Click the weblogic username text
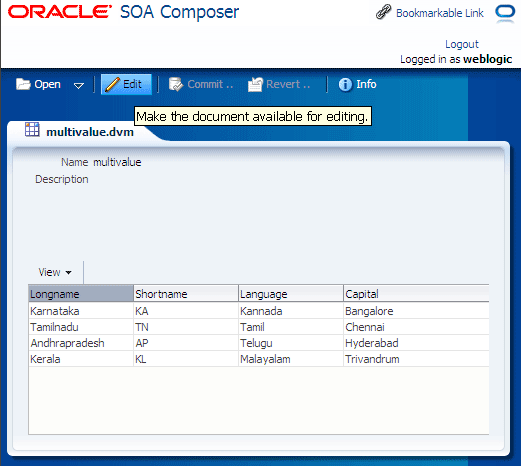 [488, 59]
